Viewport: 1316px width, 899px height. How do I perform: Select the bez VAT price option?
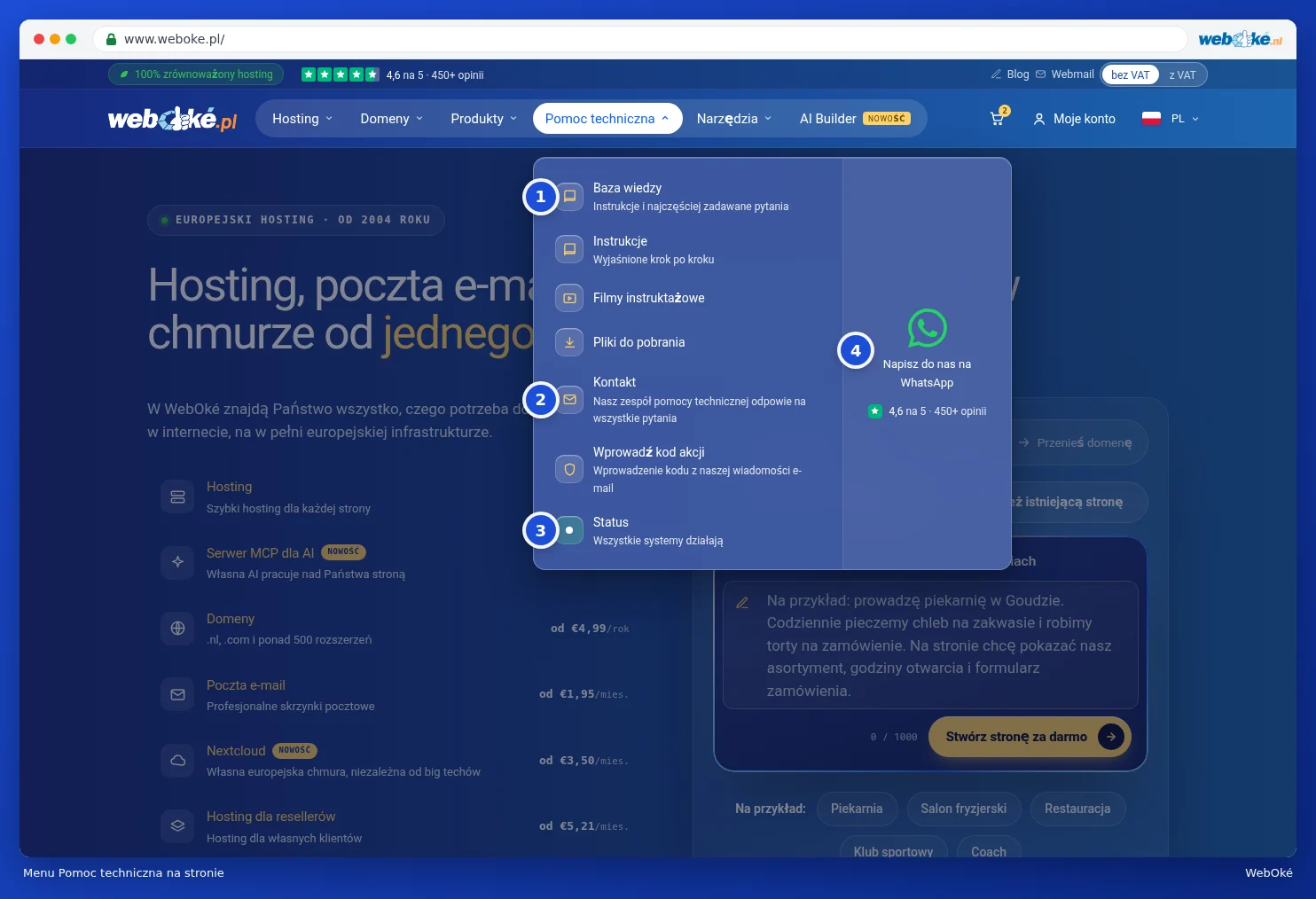tap(1130, 74)
